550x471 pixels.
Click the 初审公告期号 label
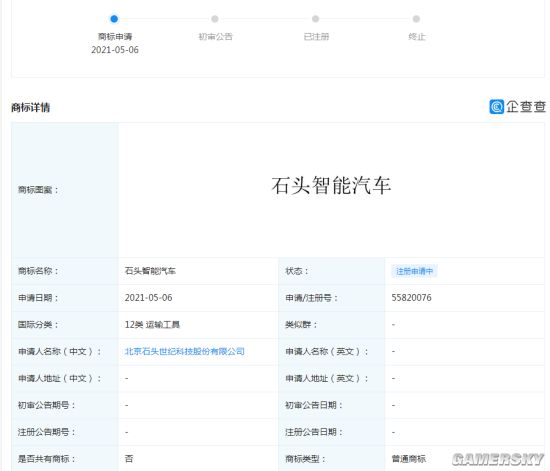46,405
